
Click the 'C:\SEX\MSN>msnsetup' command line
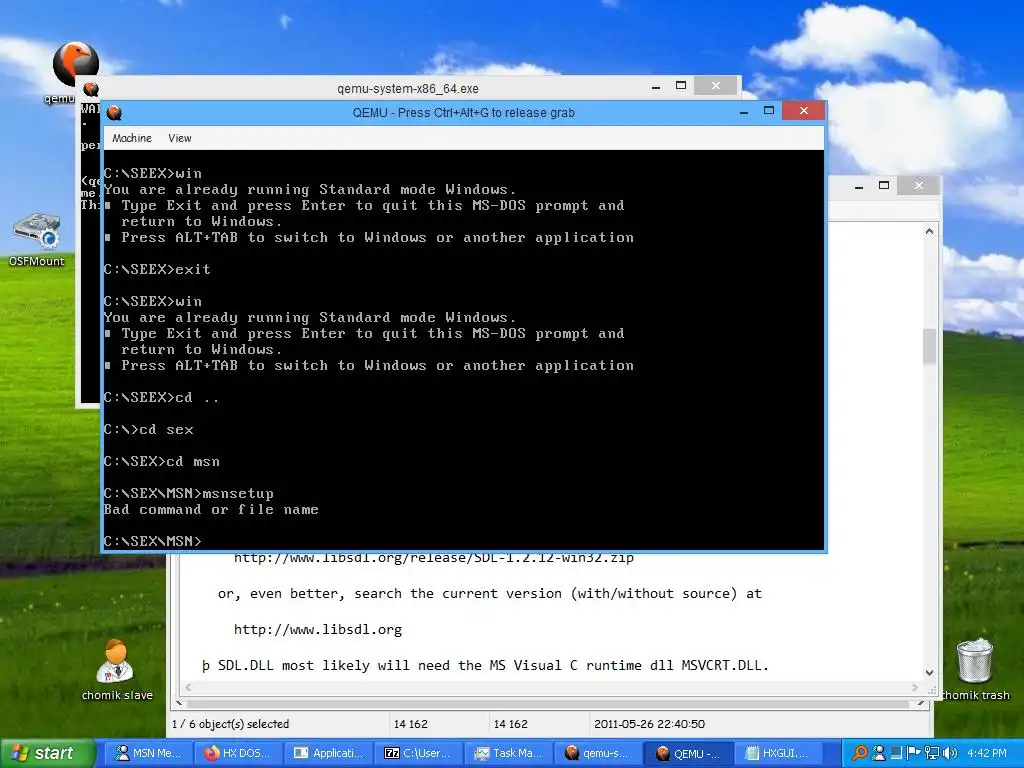click(x=189, y=494)
